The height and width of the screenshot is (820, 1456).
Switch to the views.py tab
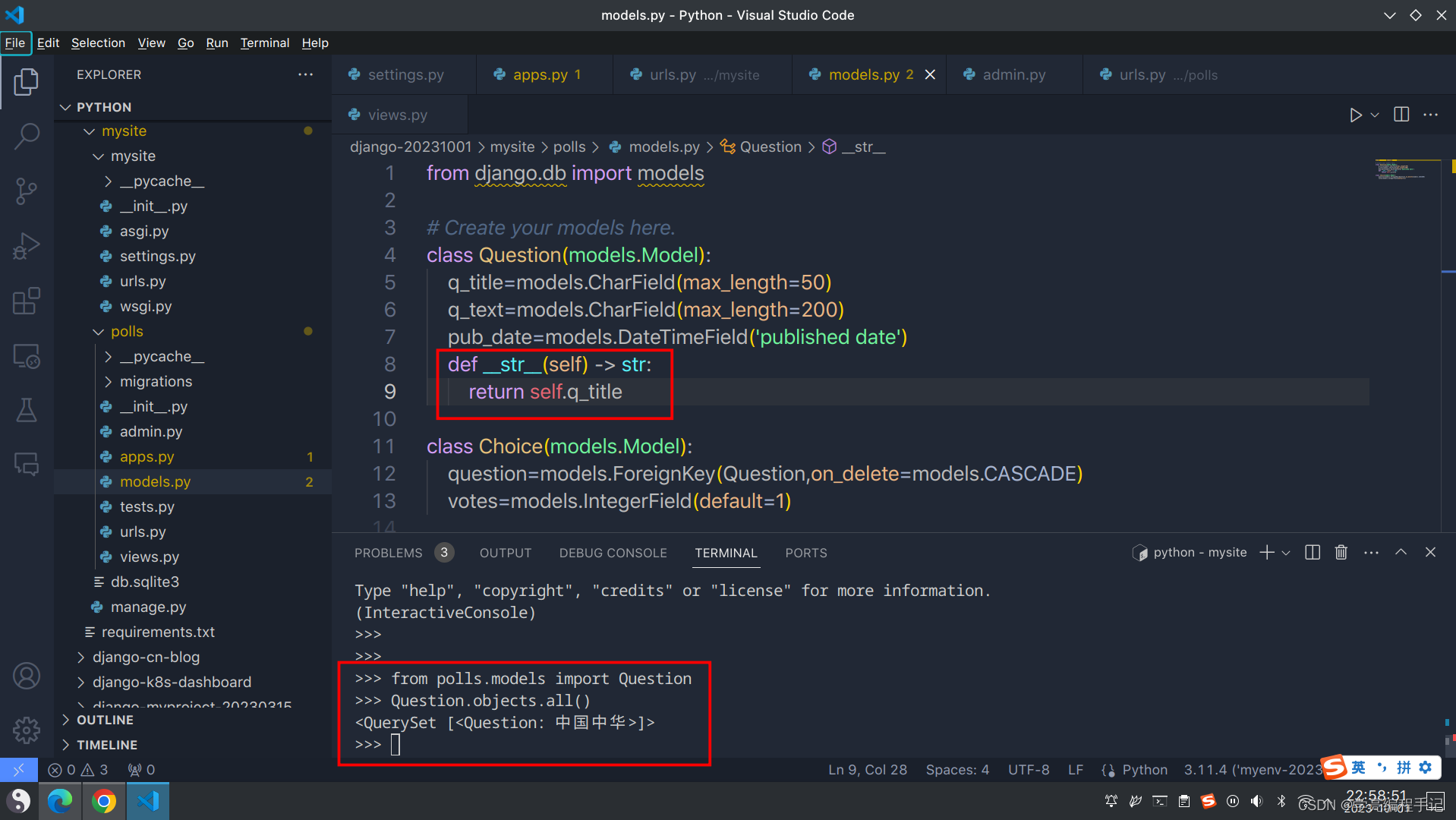(x=398, y=115)
